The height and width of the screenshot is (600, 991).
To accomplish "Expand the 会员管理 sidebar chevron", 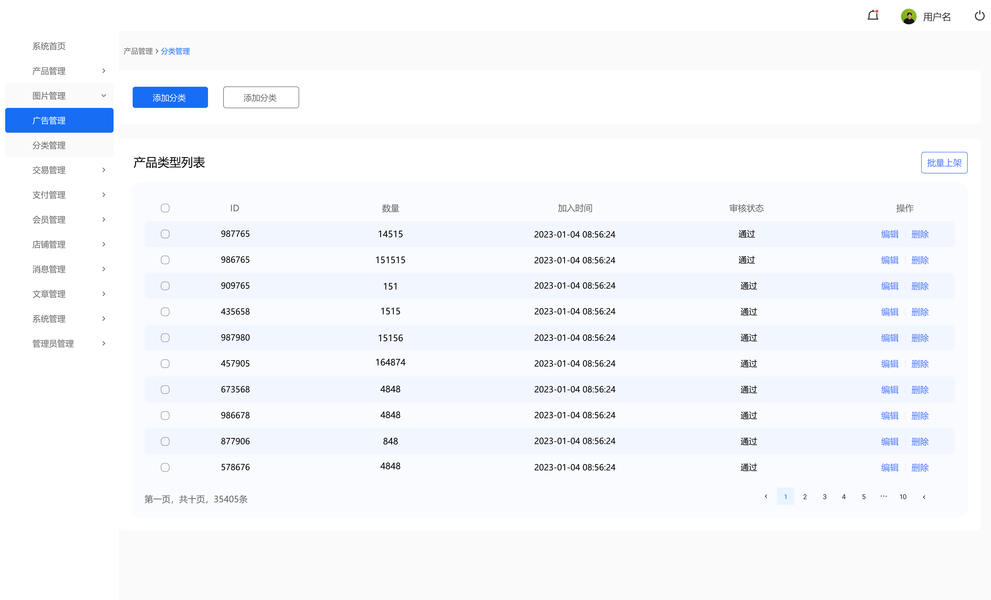I will (104, 219).
